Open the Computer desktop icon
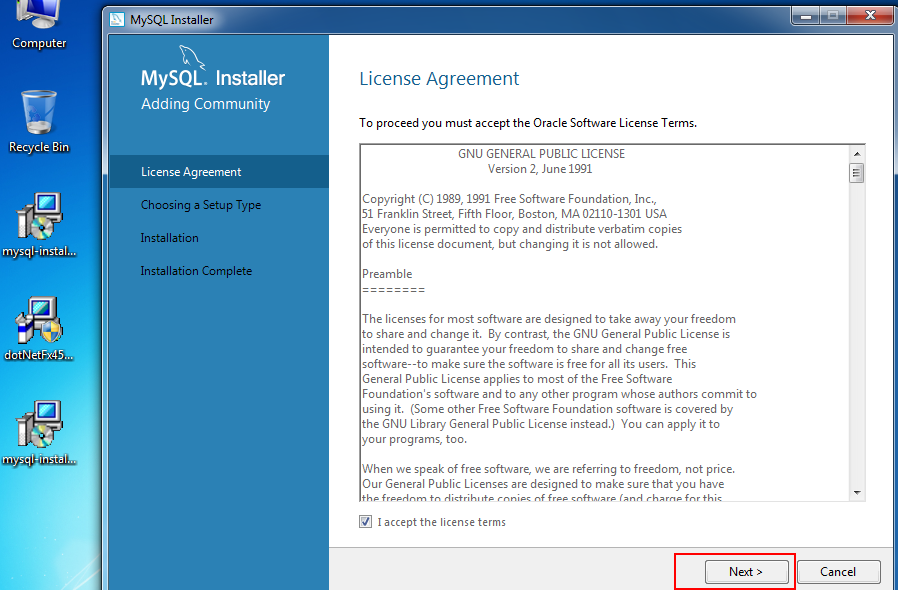The width and height of the screenshot is (898, 590). pos(39,23)
